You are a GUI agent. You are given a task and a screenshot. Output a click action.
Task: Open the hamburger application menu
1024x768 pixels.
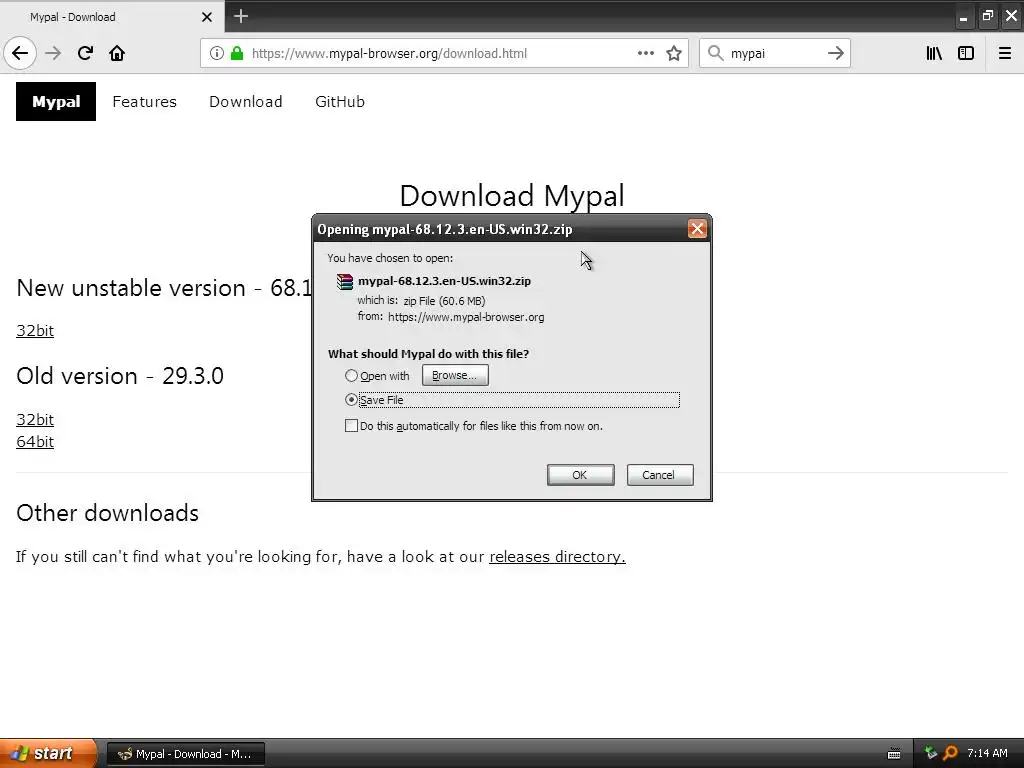coord(1005,53)
